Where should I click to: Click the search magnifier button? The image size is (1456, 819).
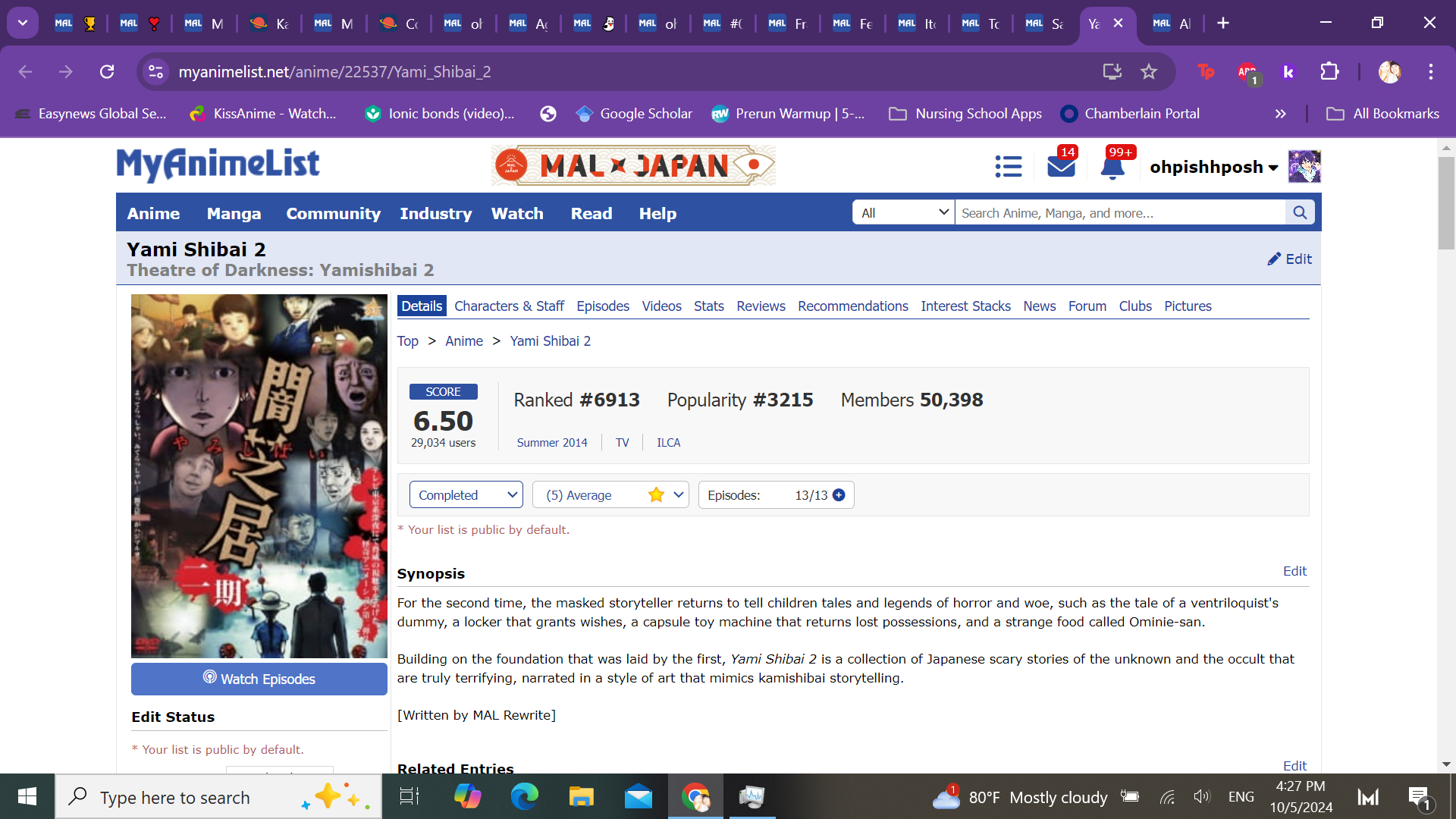[1300, 213]
